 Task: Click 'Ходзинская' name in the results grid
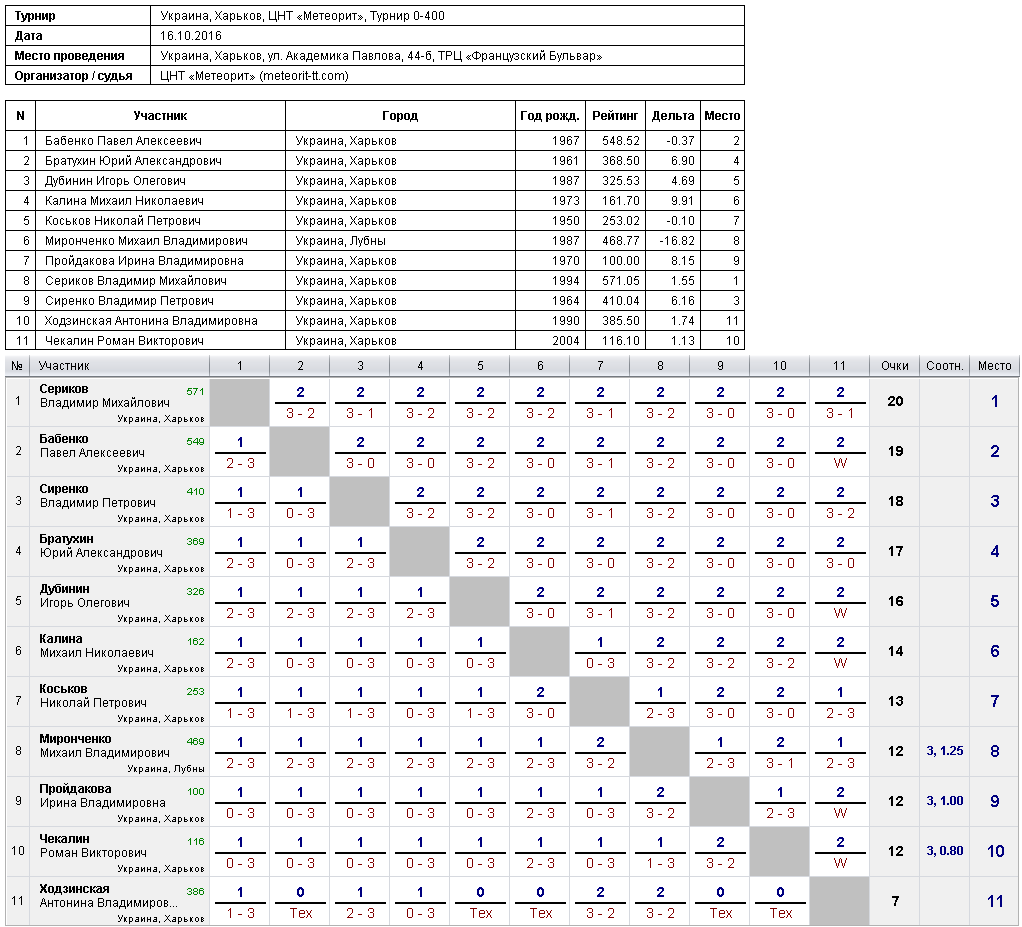[x=74, y=889]
